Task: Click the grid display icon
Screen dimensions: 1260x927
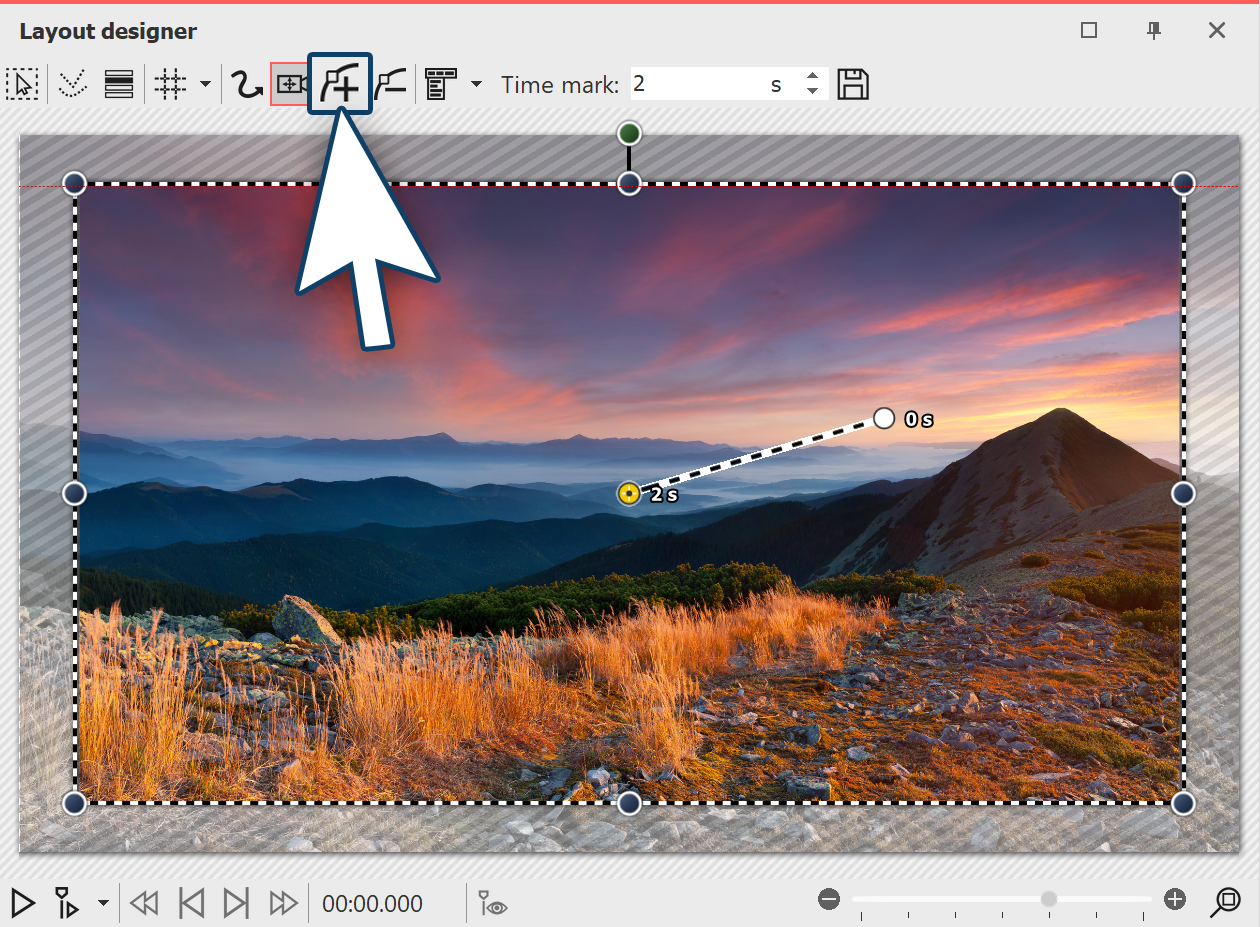Action: 169,84
